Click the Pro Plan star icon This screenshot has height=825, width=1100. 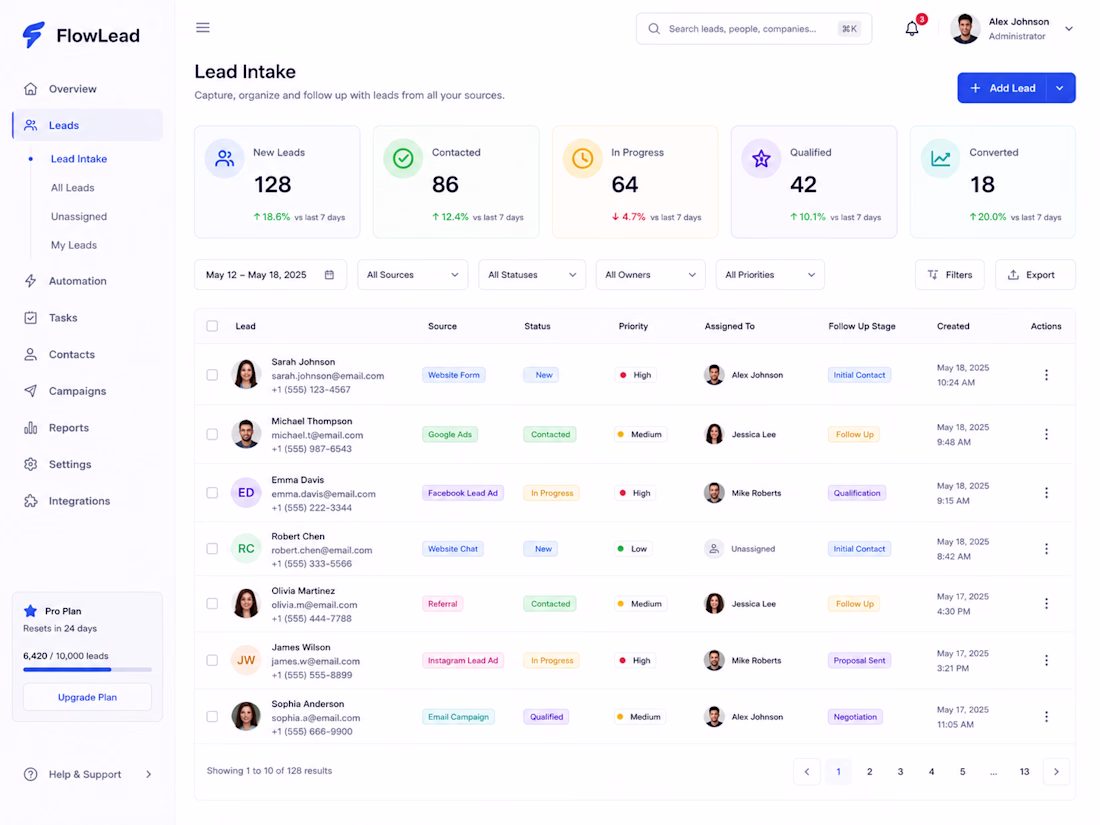(x=30, y=611)
